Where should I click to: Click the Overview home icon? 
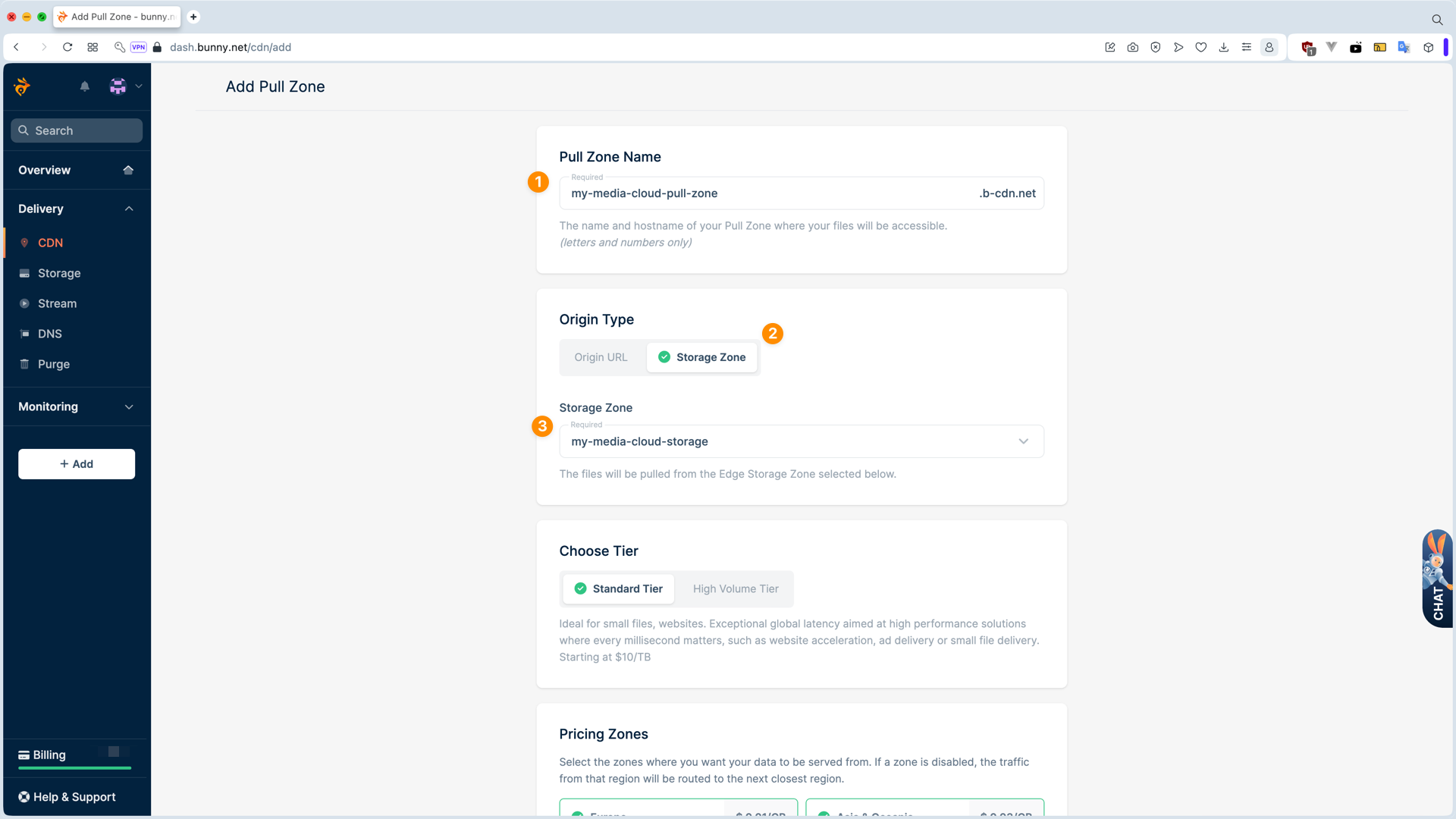[128, 170]
